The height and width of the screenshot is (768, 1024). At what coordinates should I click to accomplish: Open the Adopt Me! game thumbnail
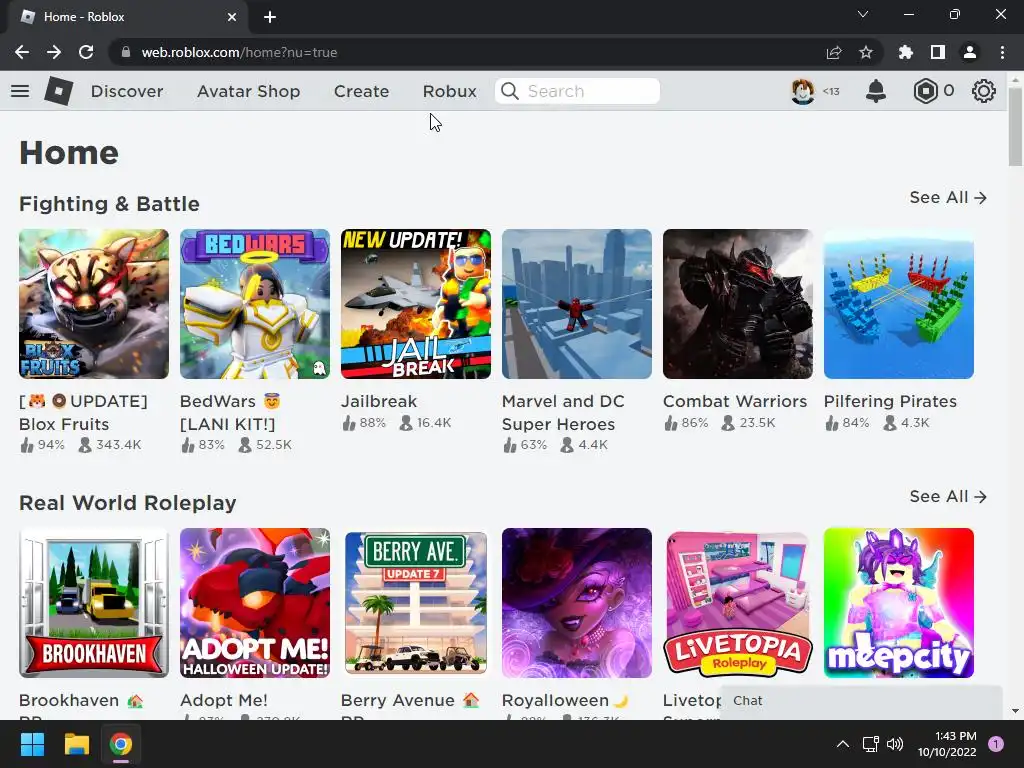[x=255, y=603]
